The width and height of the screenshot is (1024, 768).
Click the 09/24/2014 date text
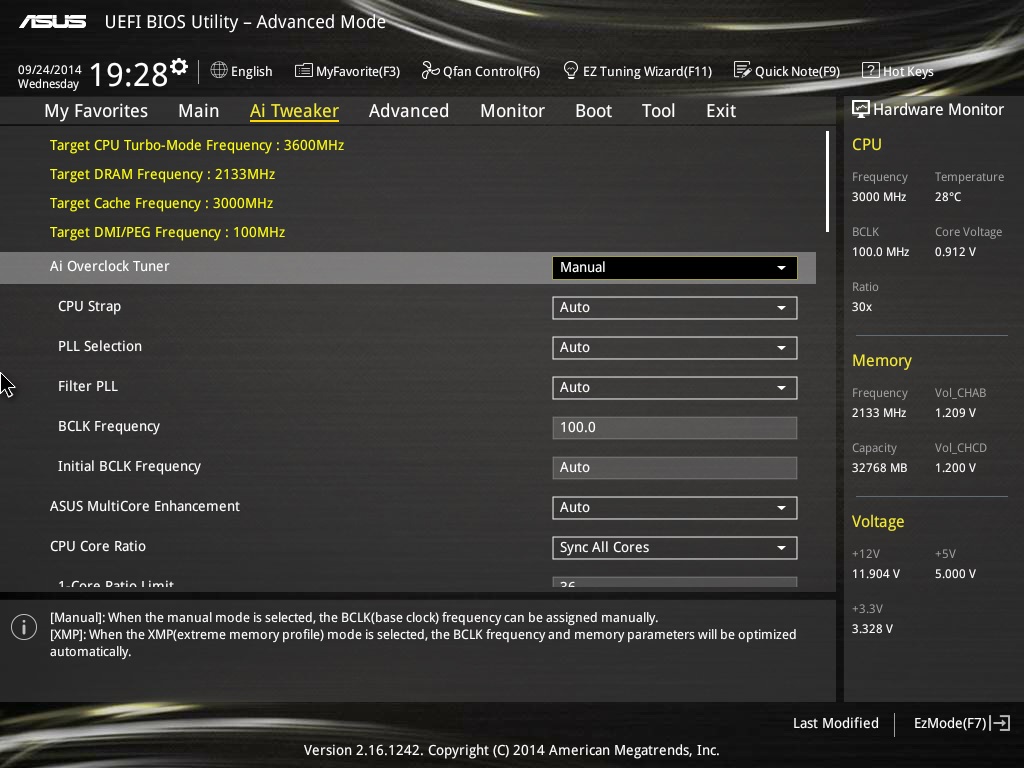pyautogui.click(x=50, y=69)
